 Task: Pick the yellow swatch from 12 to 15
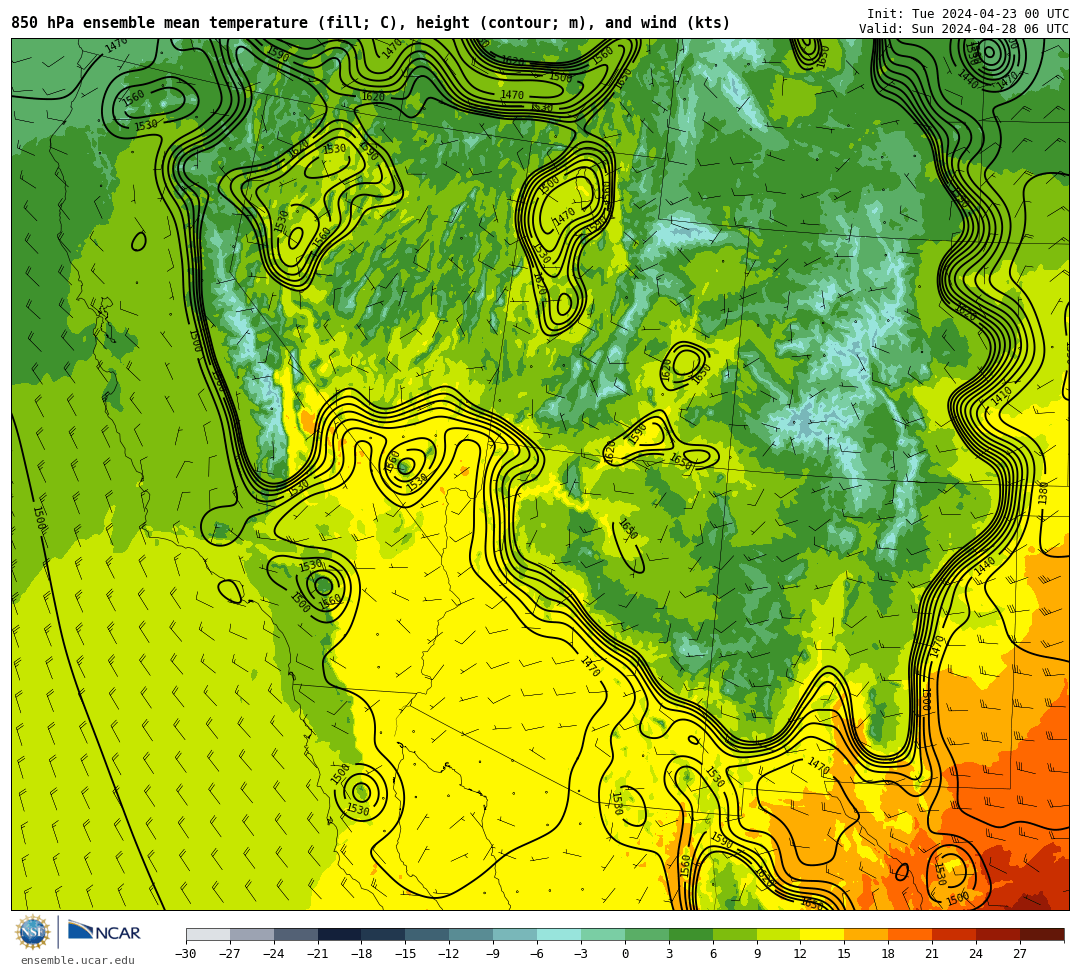(x=823, y=934)
